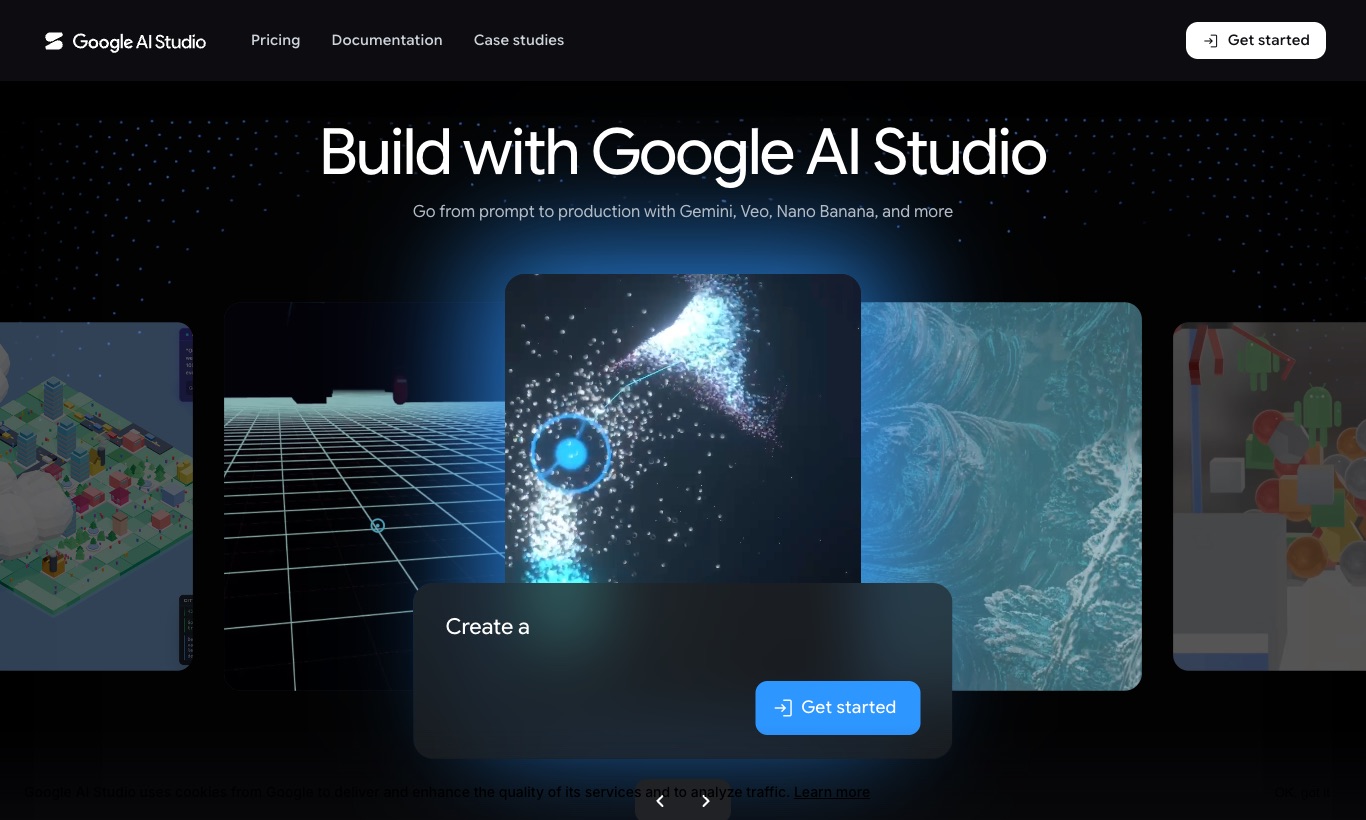Select the glowing particle swarm thumbnail
Image resolution: width=1366 pixels, height=820 pixels.
click(x=683, y=428)
